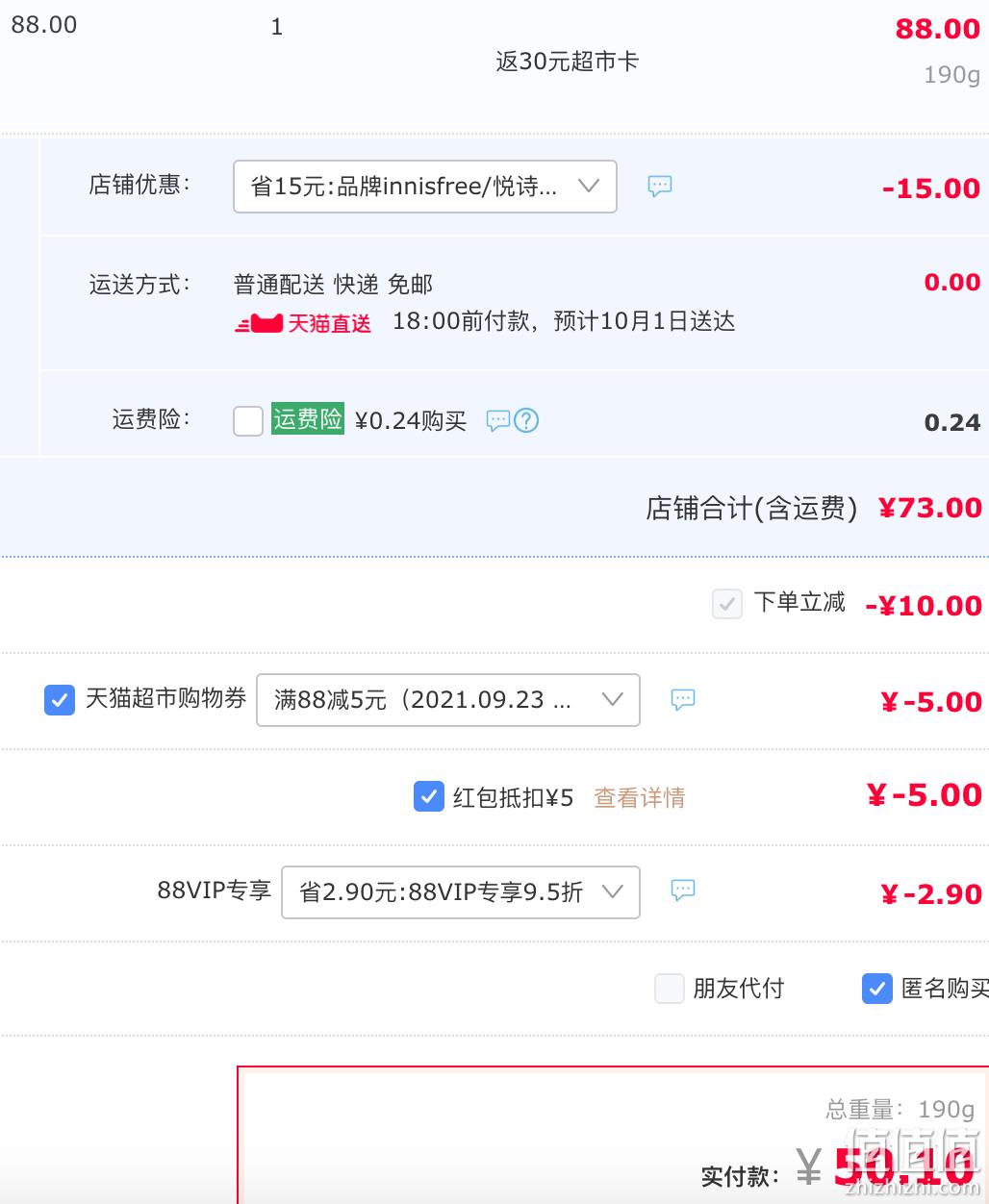Click the 下单立减 checkbox
The width and height of the screenshot is (989, 1204).
pos(727,604)
